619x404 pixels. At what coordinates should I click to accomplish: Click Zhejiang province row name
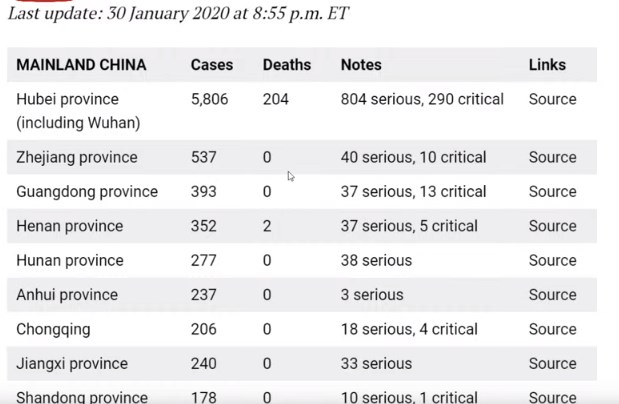coord(77,157)
